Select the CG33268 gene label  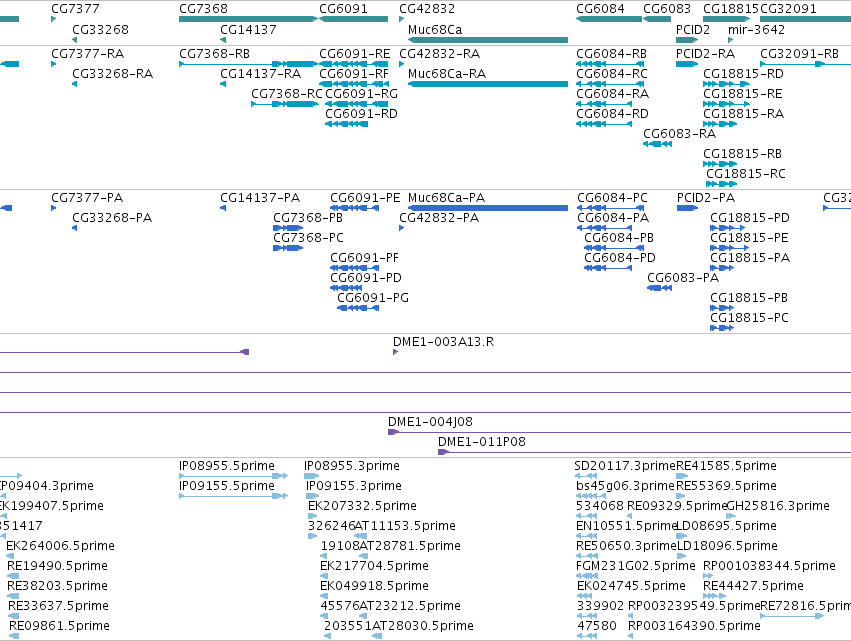coord(100,29)
